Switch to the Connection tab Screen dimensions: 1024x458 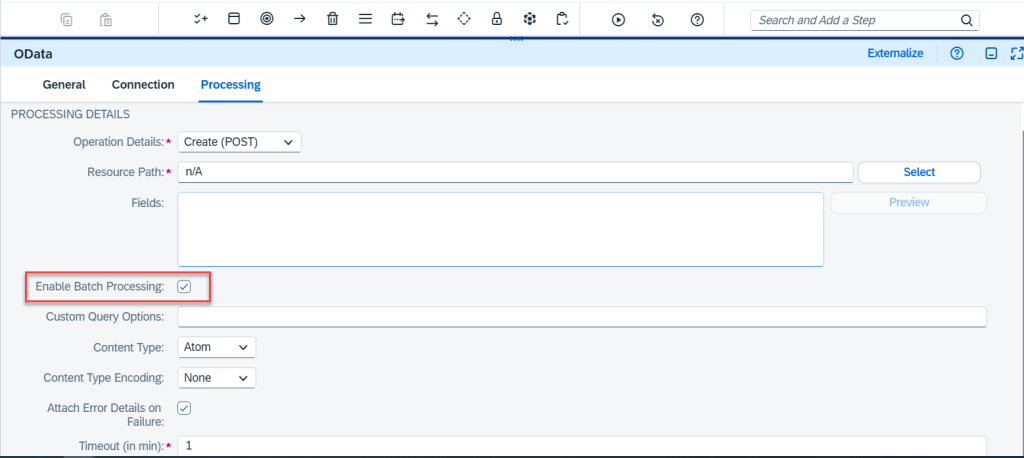(x=143, y=85)
